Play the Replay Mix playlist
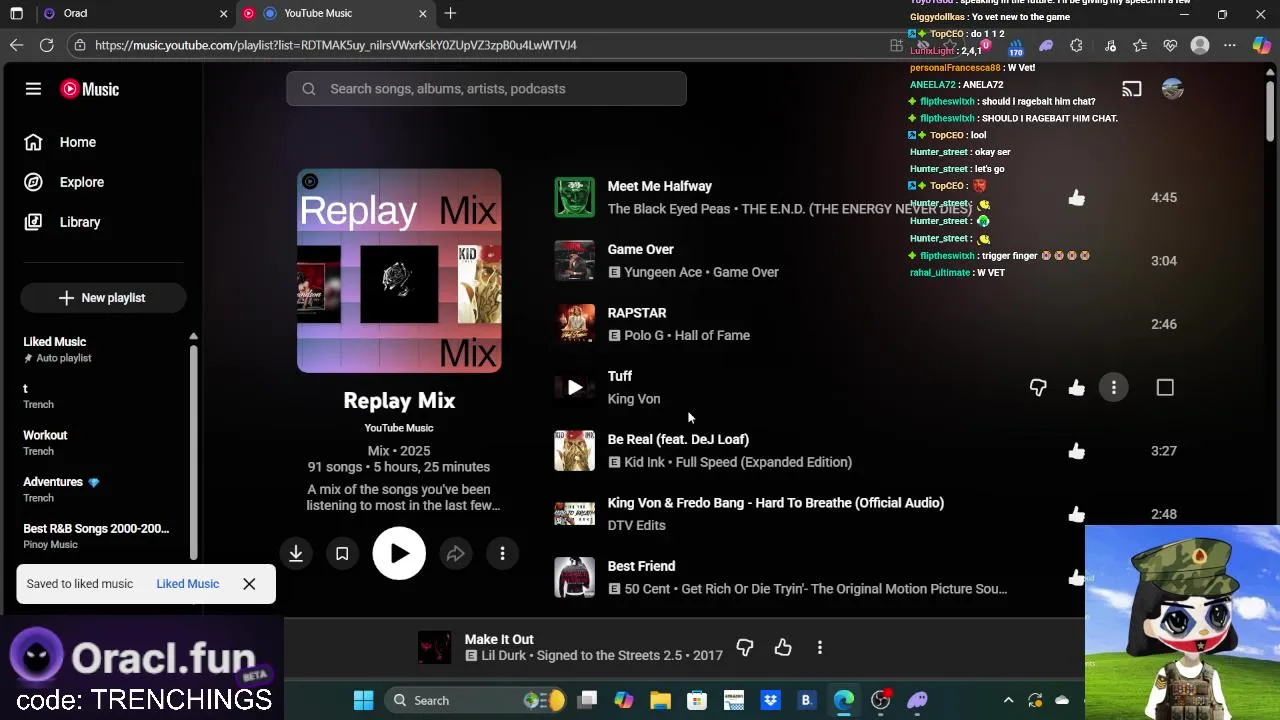This screenshot has height=720, width=1280. point(399,553)
